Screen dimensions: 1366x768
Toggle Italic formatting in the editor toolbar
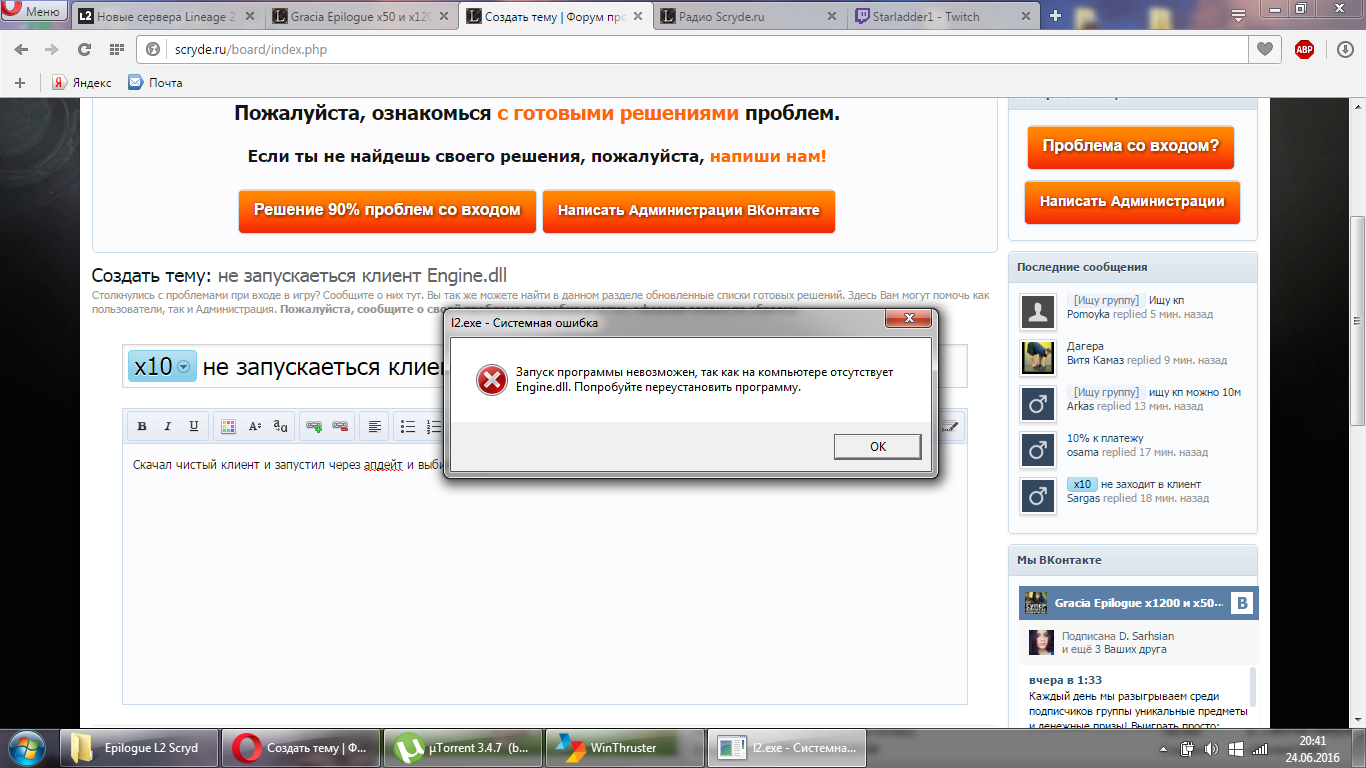[x=168, y=426]
